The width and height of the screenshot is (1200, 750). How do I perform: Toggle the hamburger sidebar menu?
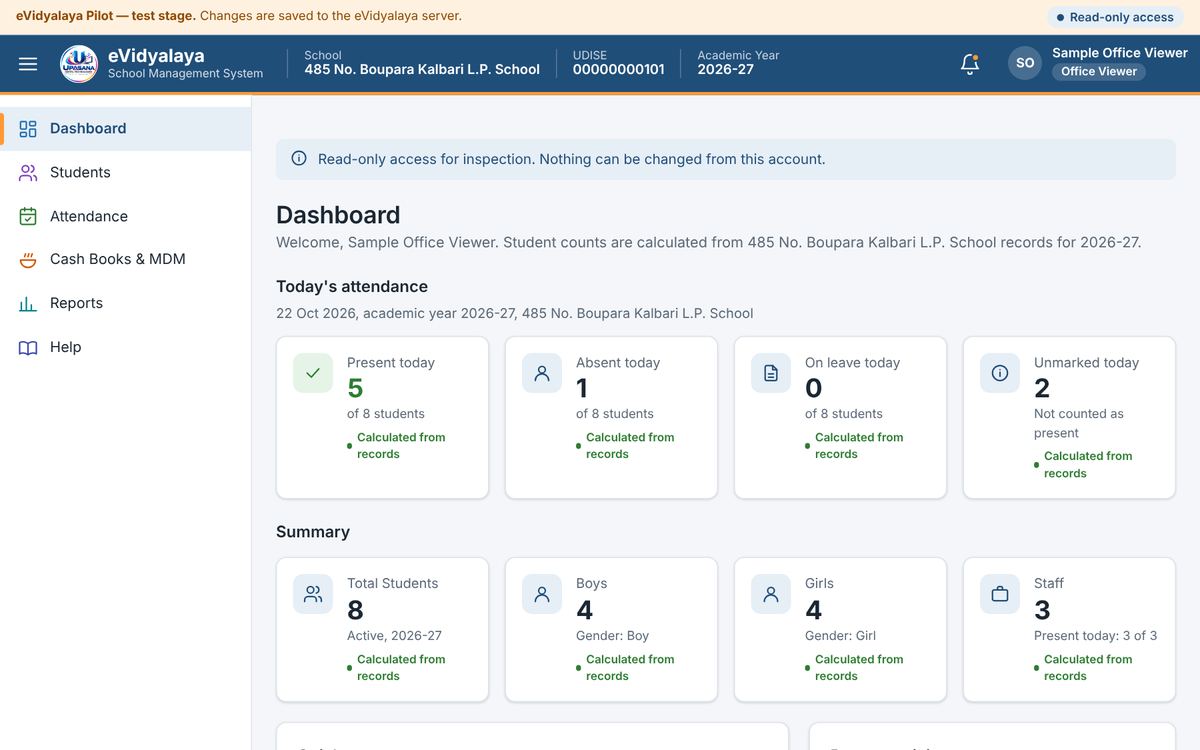[28, 64]
